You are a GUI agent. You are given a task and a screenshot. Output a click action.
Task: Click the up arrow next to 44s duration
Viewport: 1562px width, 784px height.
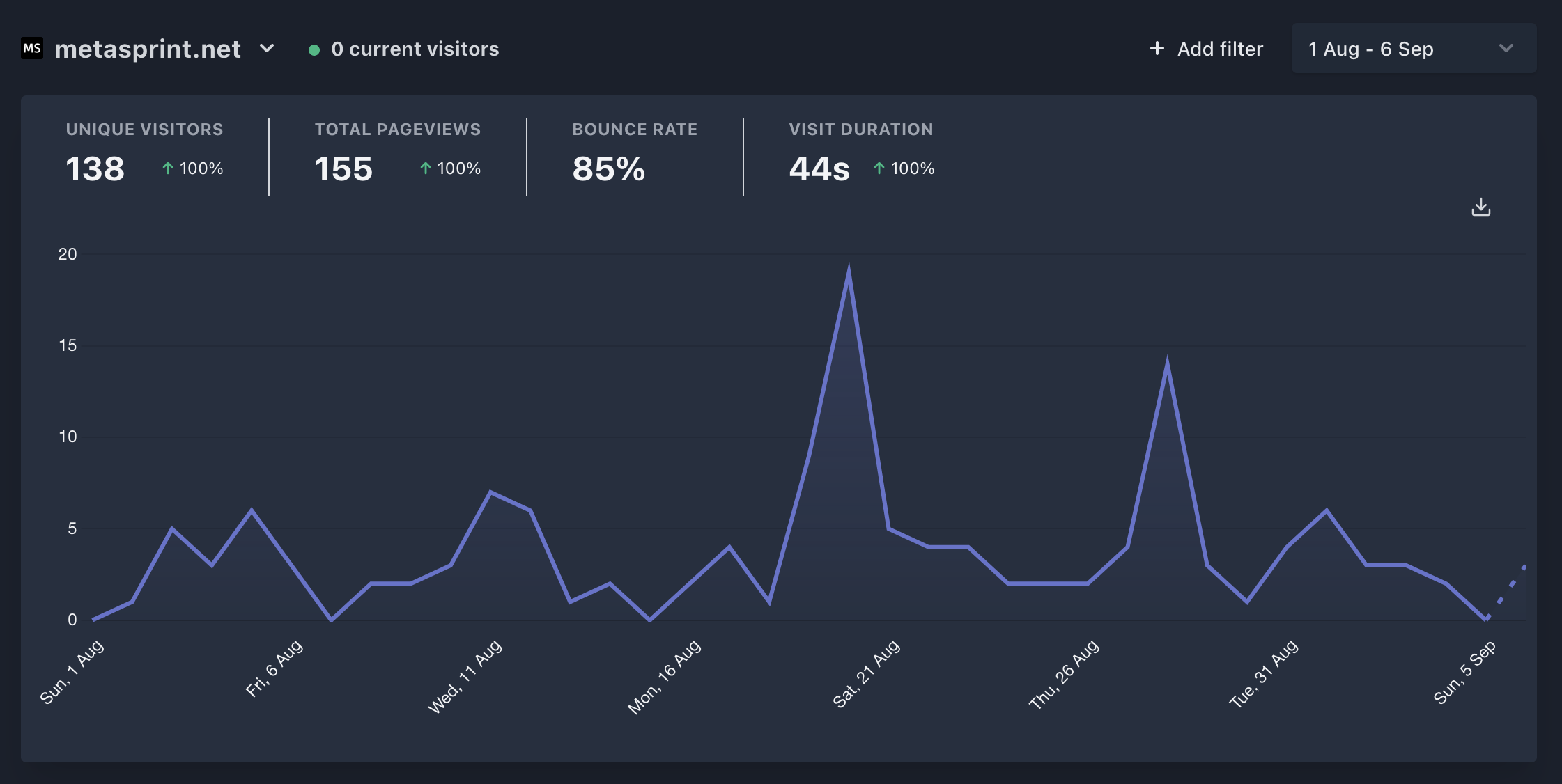pos(878,168)
